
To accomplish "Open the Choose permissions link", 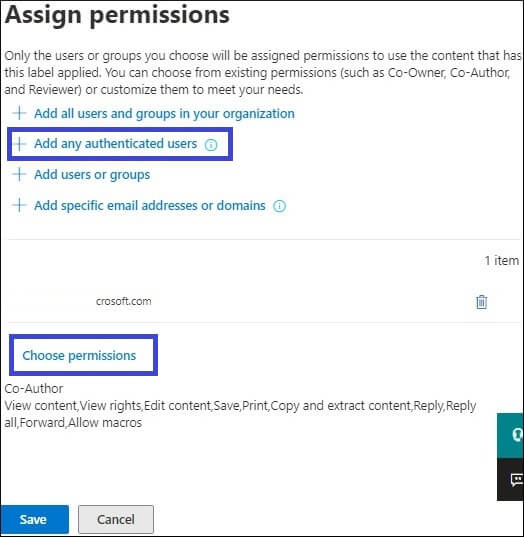I will point(79,355).
